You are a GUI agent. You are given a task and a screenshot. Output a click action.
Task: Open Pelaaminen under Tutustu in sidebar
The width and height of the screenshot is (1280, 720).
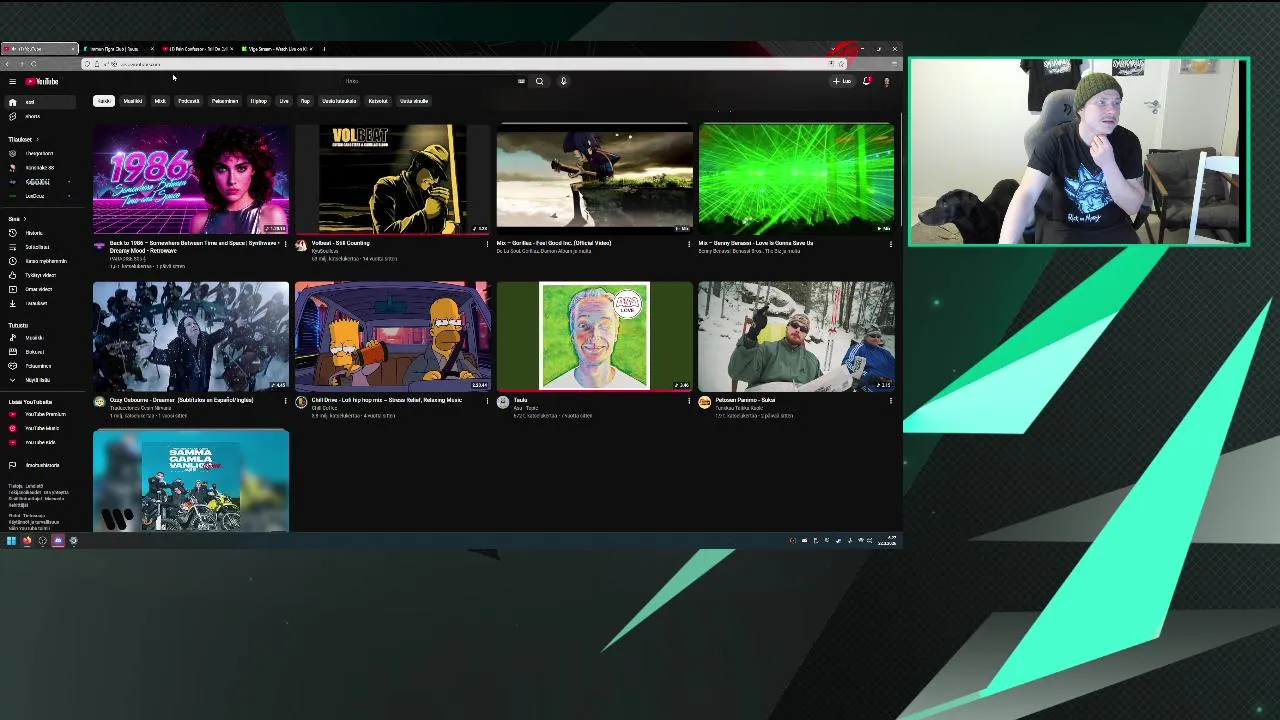[38, 366]
